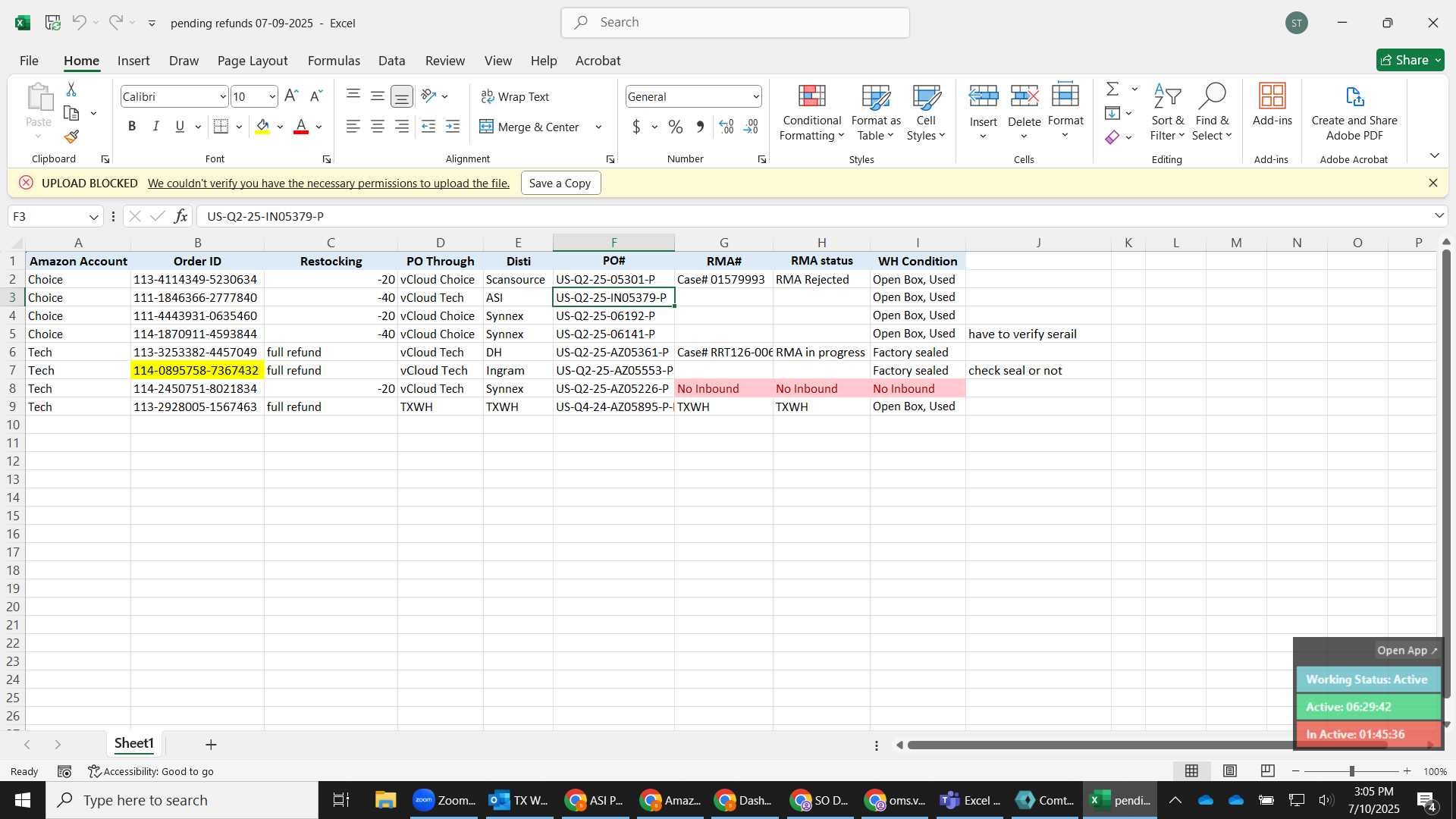This screenshot has width=1456, height=819.
Task: Open Add-ins from the ribbon
Action: click(1272, 104)
